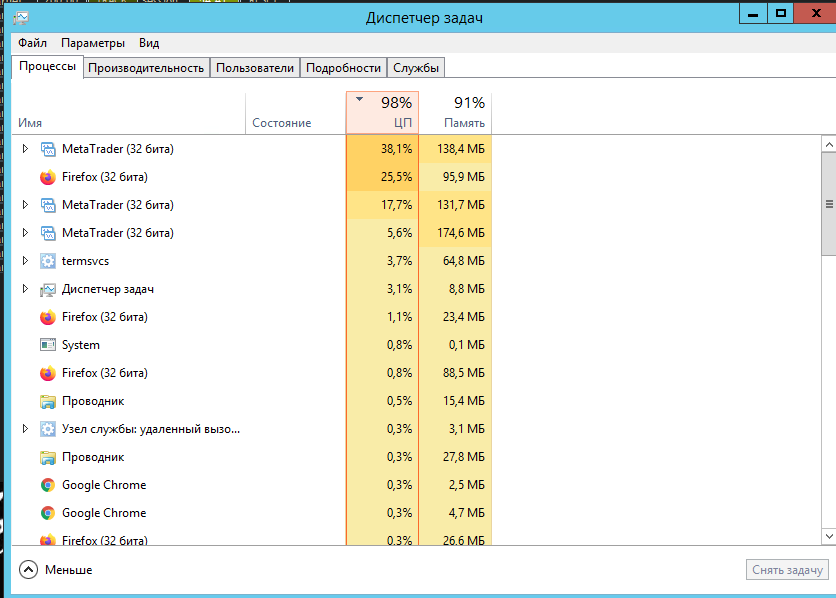Click the termsvcs gear icon
Viewport: 836px width, 598px height.
click(x=48, y=261)
